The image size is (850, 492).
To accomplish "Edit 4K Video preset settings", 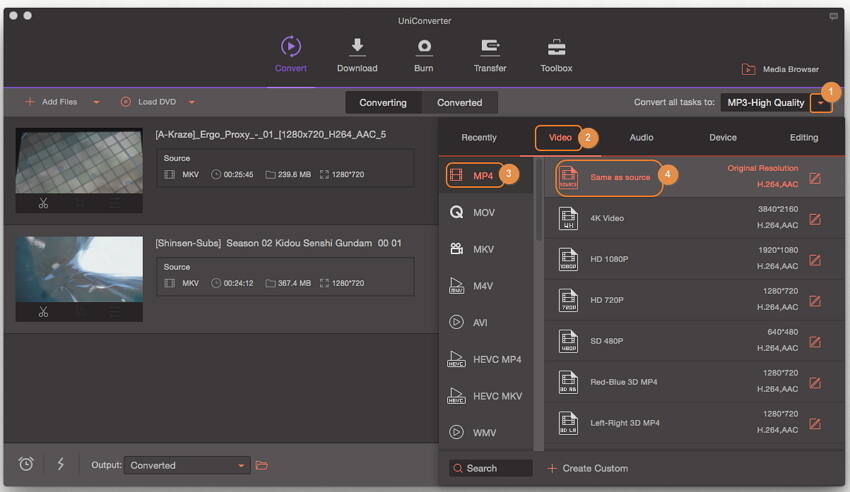I will pyautogui.click(x=815, y=219).
